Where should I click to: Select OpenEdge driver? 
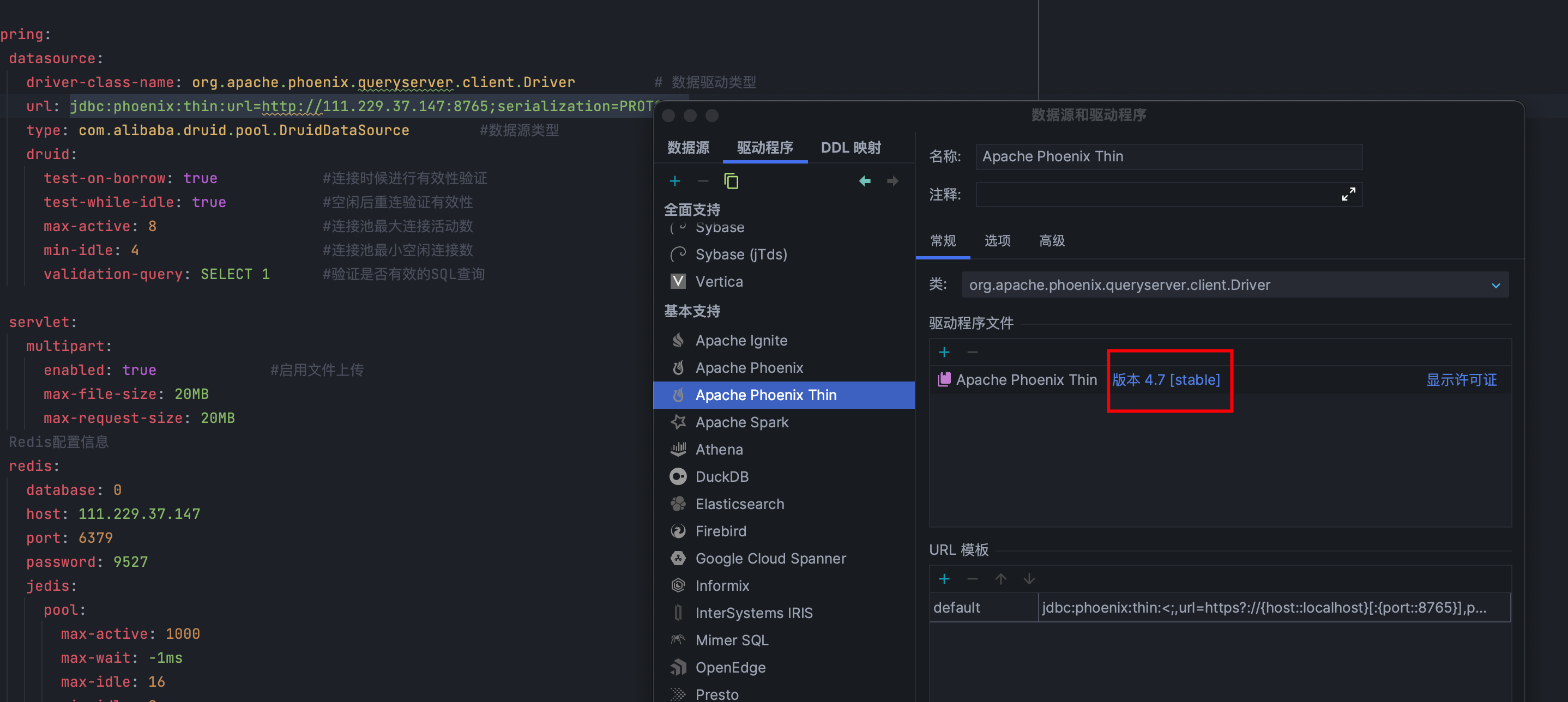(x=784, y=667)
